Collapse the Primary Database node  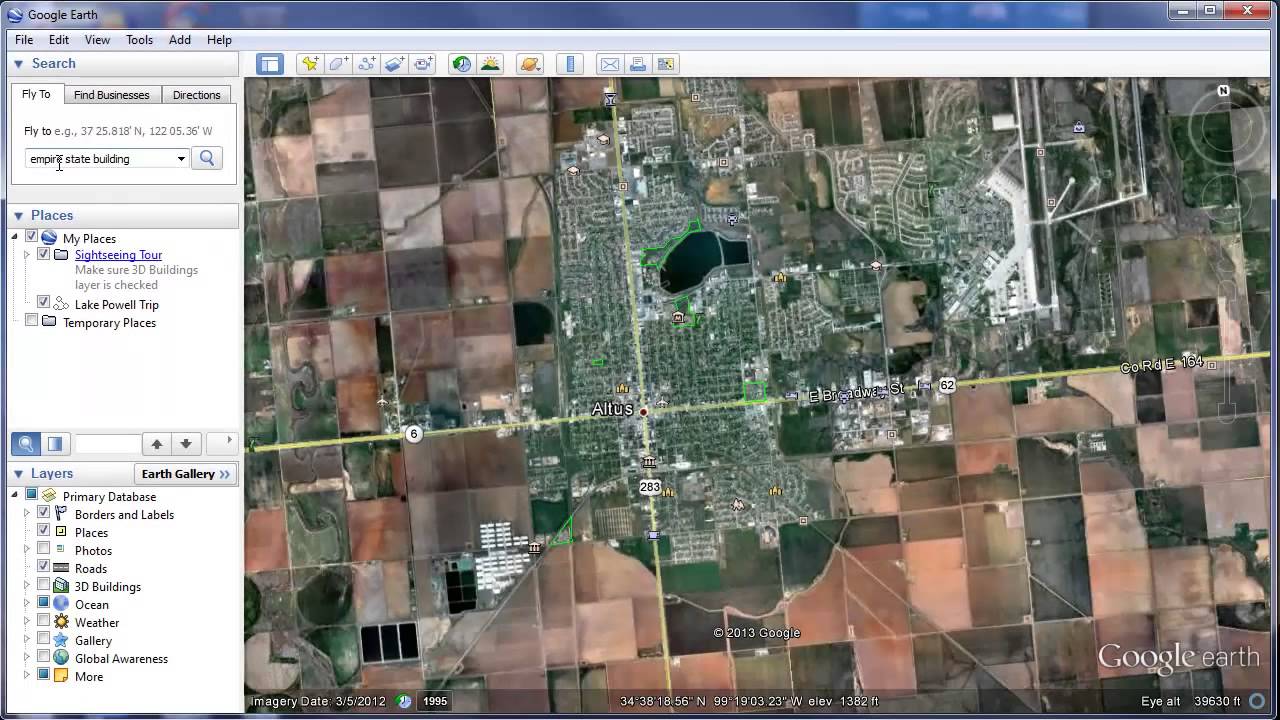(15, 495)
